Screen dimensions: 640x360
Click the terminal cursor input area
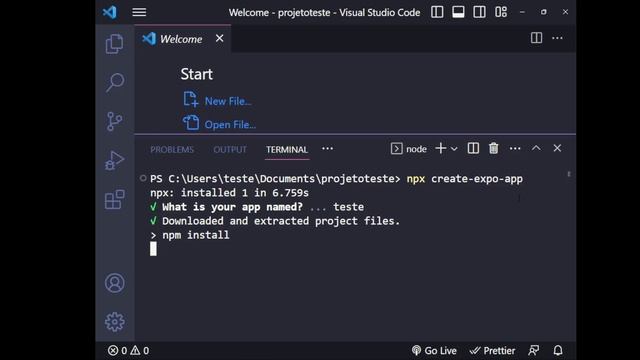point(153,249)
